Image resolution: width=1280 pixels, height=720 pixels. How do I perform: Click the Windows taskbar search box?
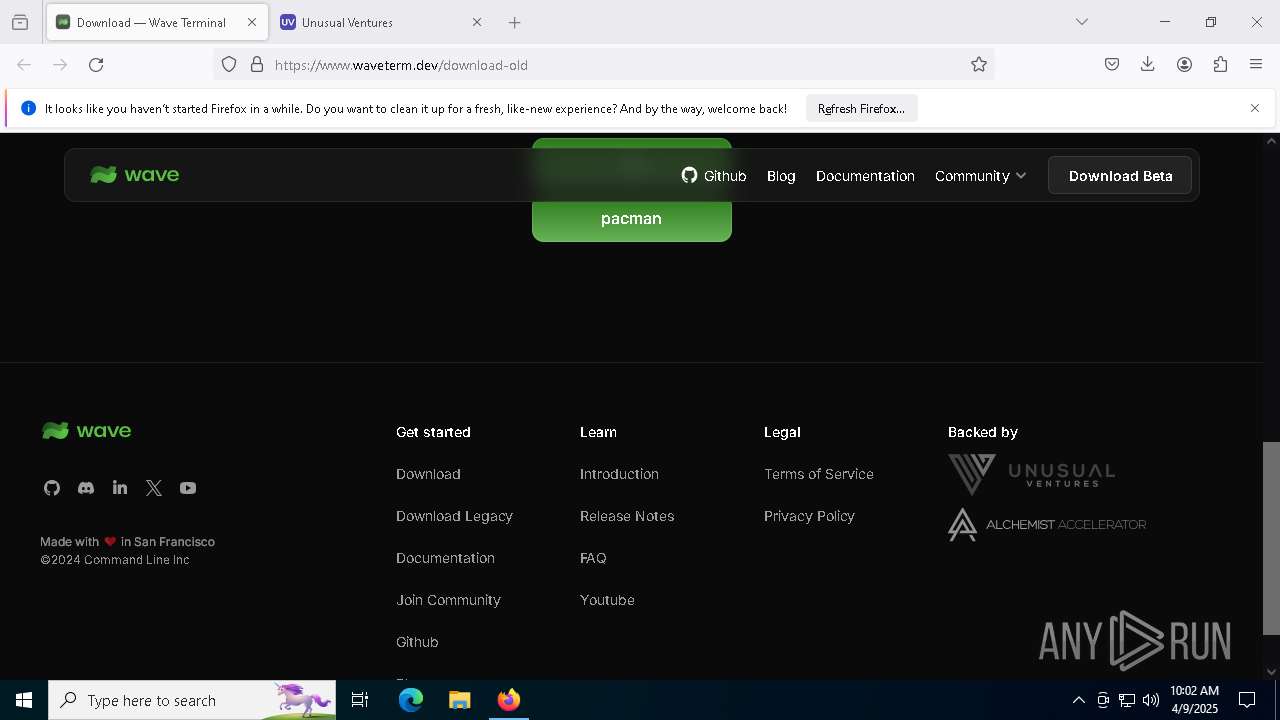point(192,700)
